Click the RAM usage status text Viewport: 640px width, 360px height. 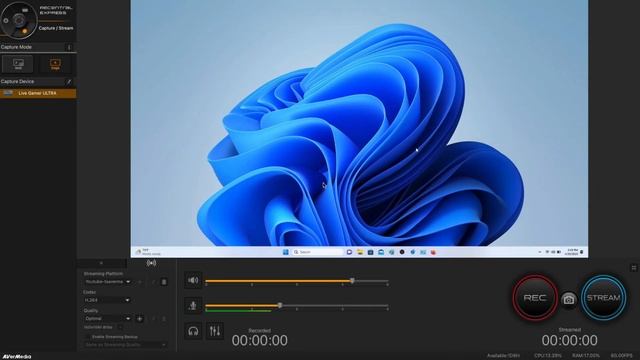click(x=585, y=356)
